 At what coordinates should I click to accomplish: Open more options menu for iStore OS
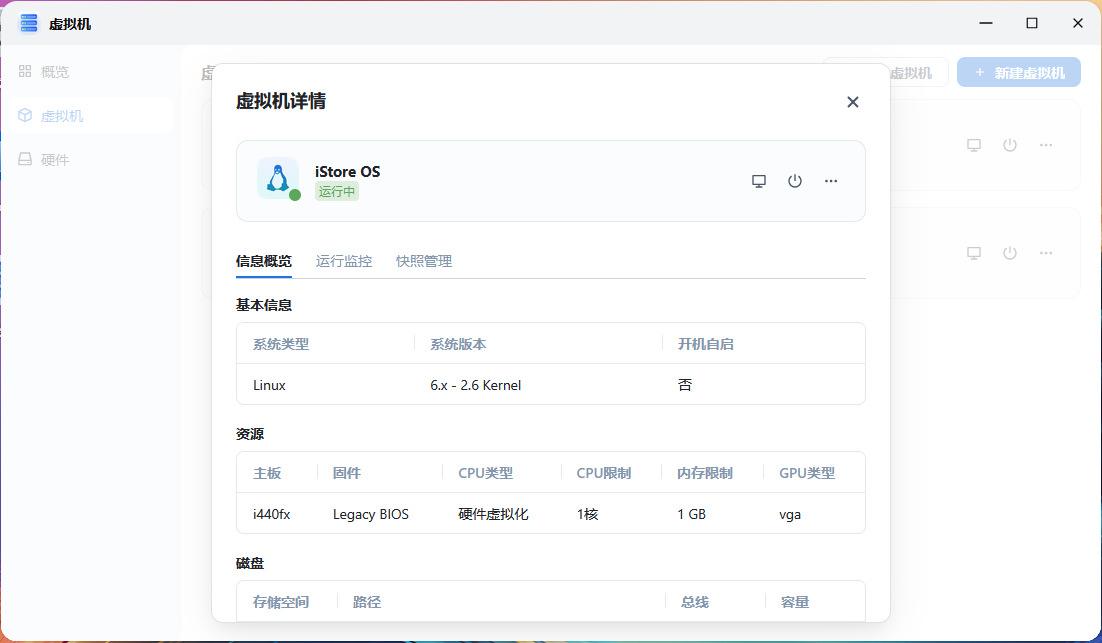pyautogui.click(x=831, y=181)
